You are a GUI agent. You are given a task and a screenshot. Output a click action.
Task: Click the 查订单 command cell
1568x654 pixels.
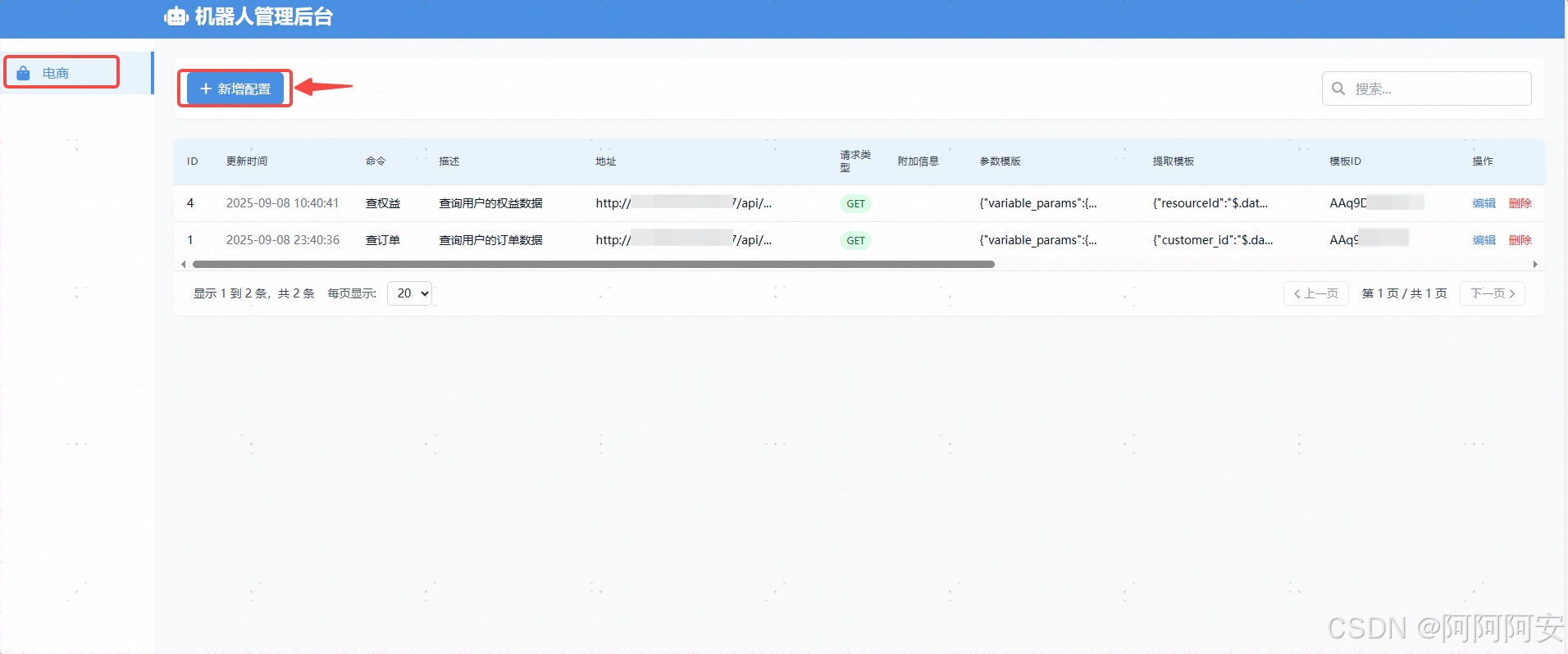pos(383,240)
